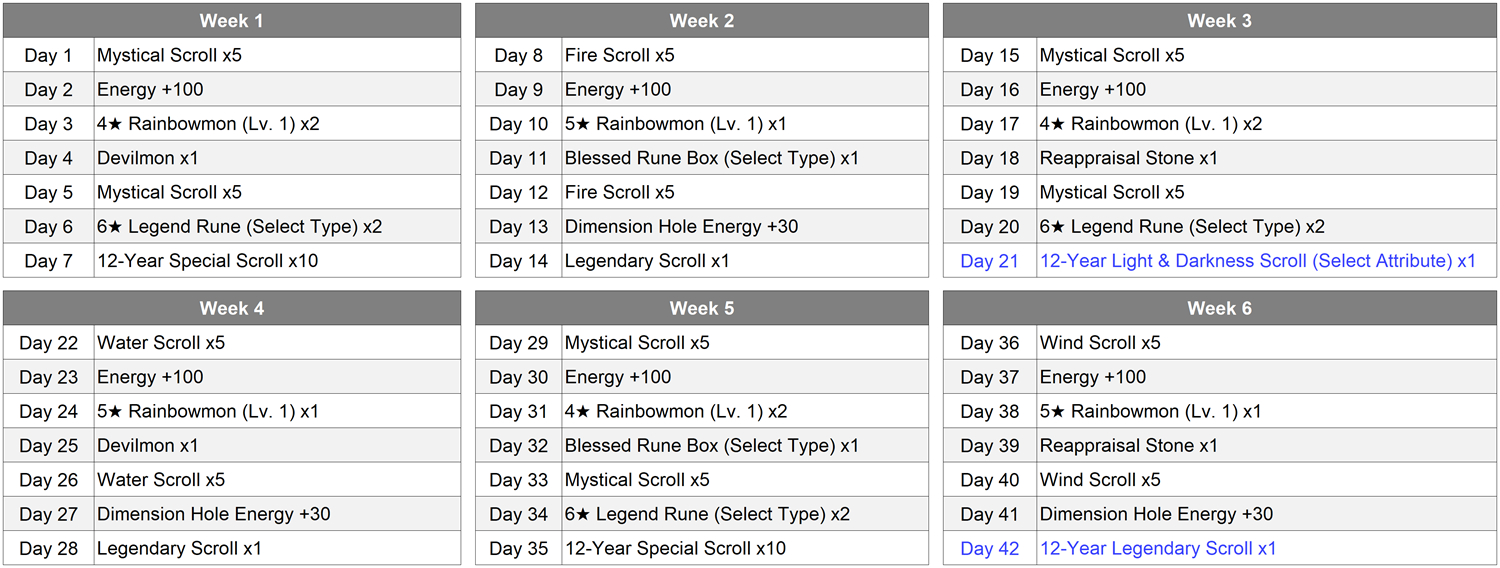This screenshot has width=1500, height=568.
Task: Click the blue Day 42 label
Action: pyautogui.click(x=989, y=548)
